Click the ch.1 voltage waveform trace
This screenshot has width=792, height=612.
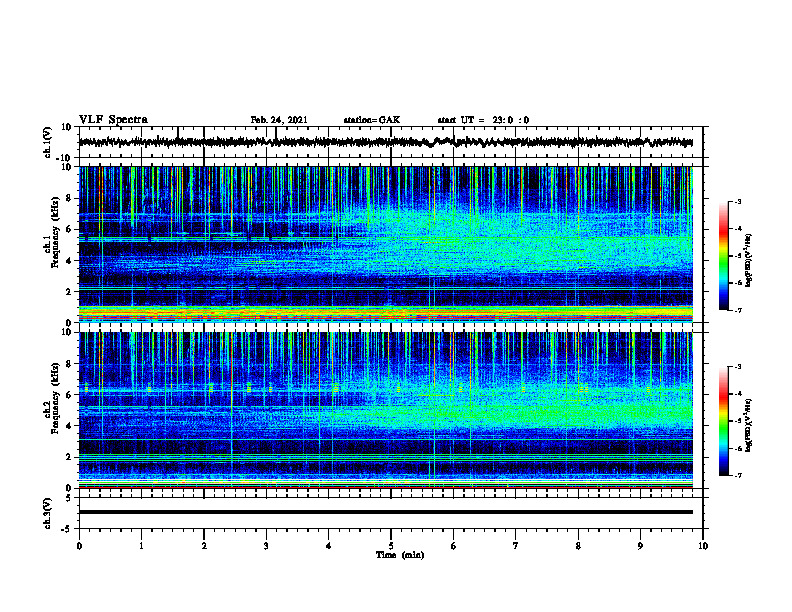pyautogui.click(x=385, y=142)
